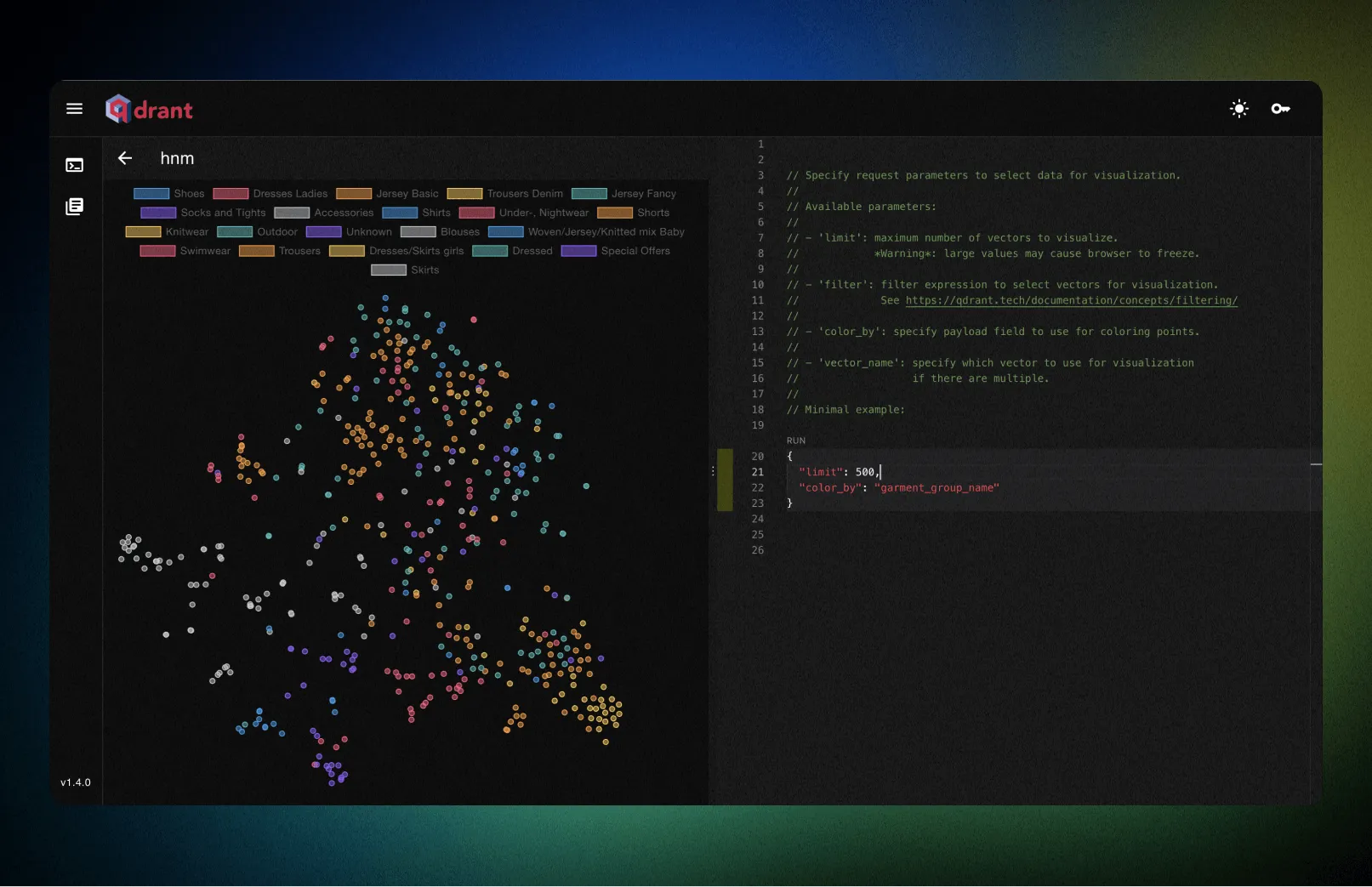The width and height of the screenshot is (1372, 887).
Task: Click the RUN button above the request
Action: click(795, 441)
